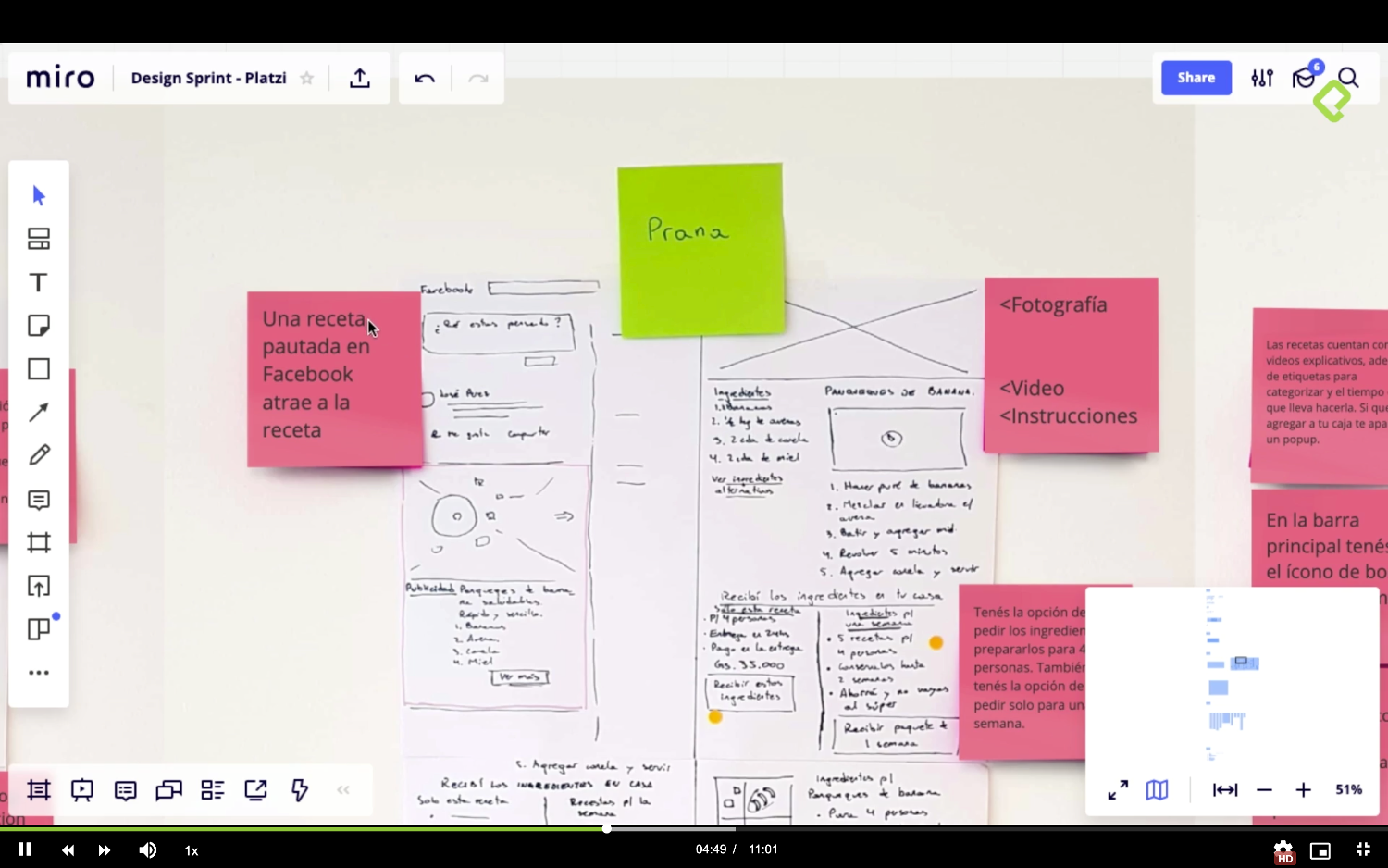Viewport: 1388px width, 868px height.
Task: Select the Connection line arrow tool
Action: click(x=39, y=413)
